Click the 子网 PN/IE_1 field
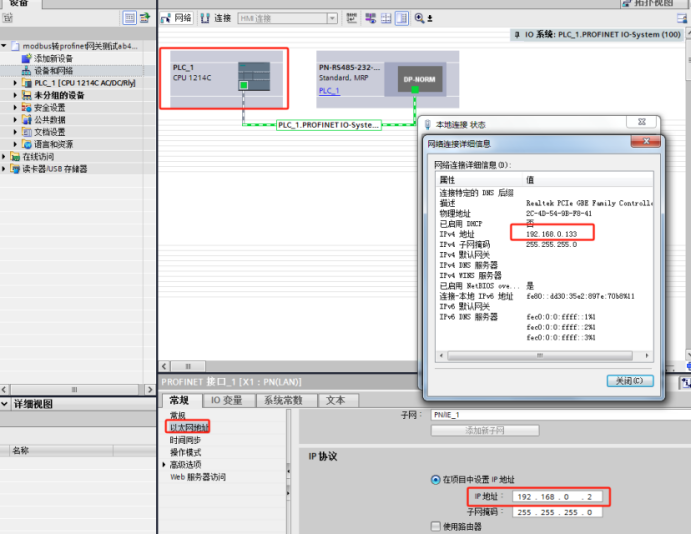This screenshot has width=692, height=535. click(x=560, y=415)
